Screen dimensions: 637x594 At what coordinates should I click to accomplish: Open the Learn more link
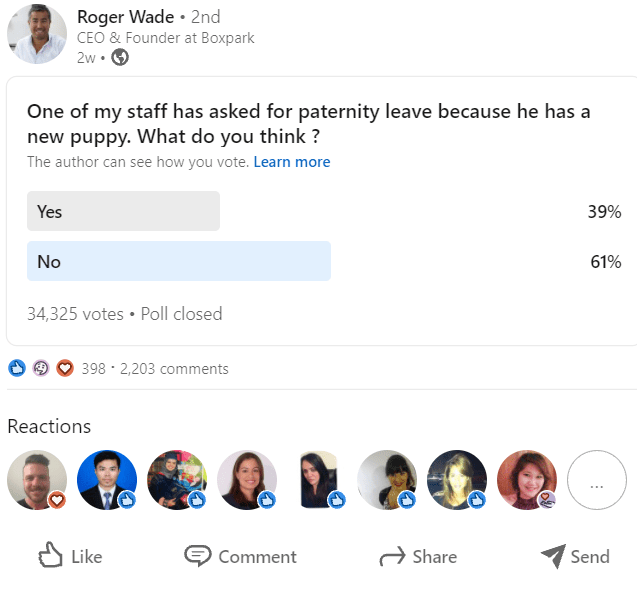[x=291, y=162]
